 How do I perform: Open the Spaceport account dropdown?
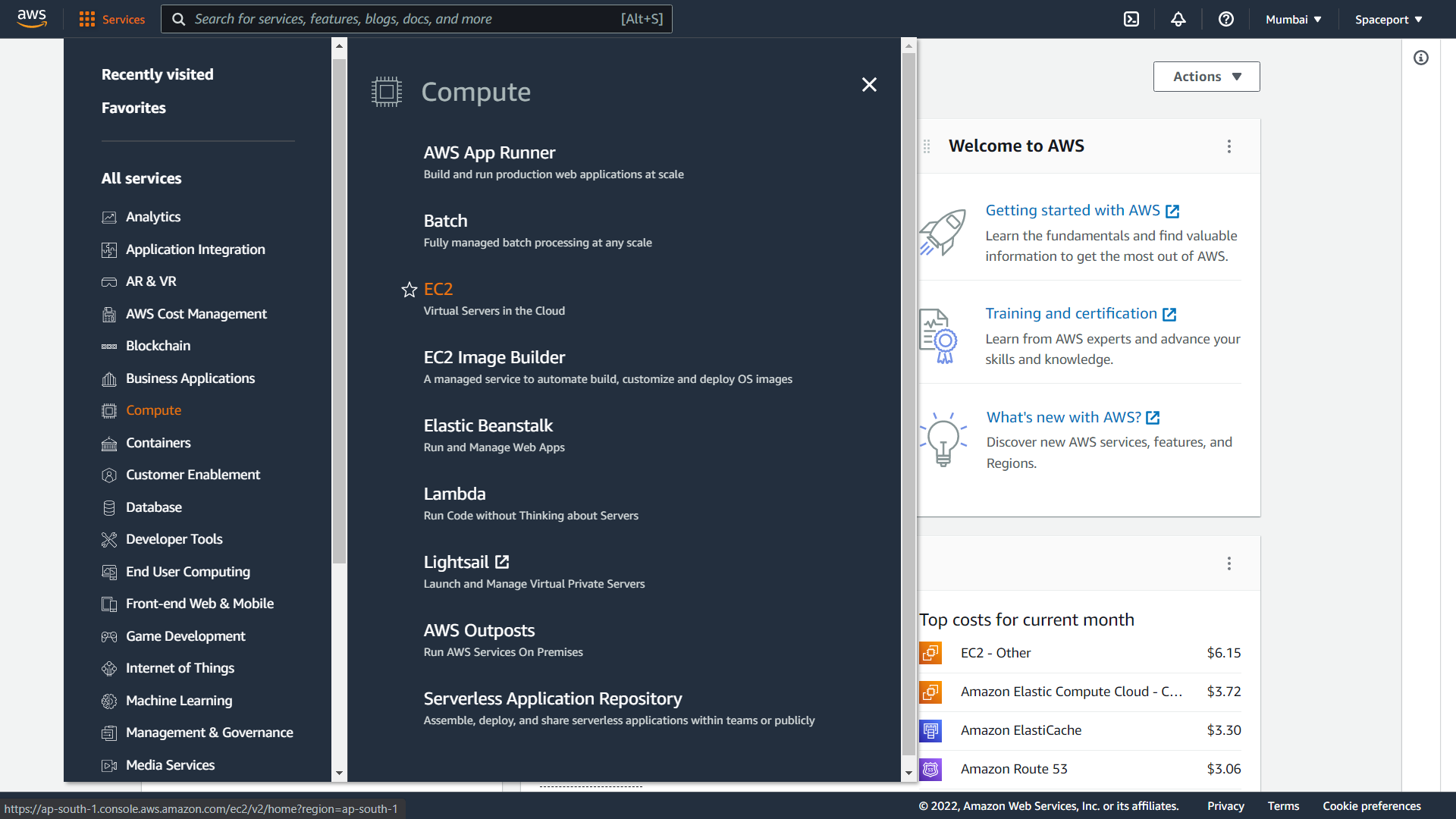(1389, 19)
